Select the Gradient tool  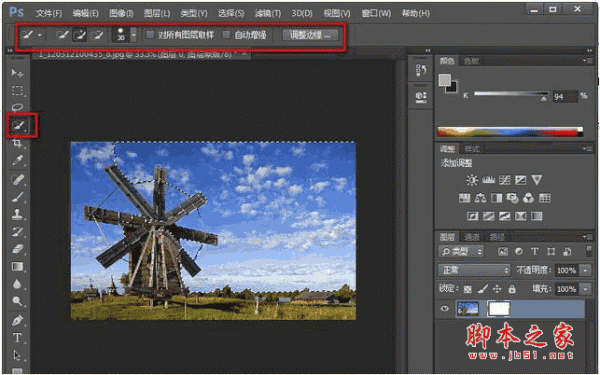click(17, 266)
